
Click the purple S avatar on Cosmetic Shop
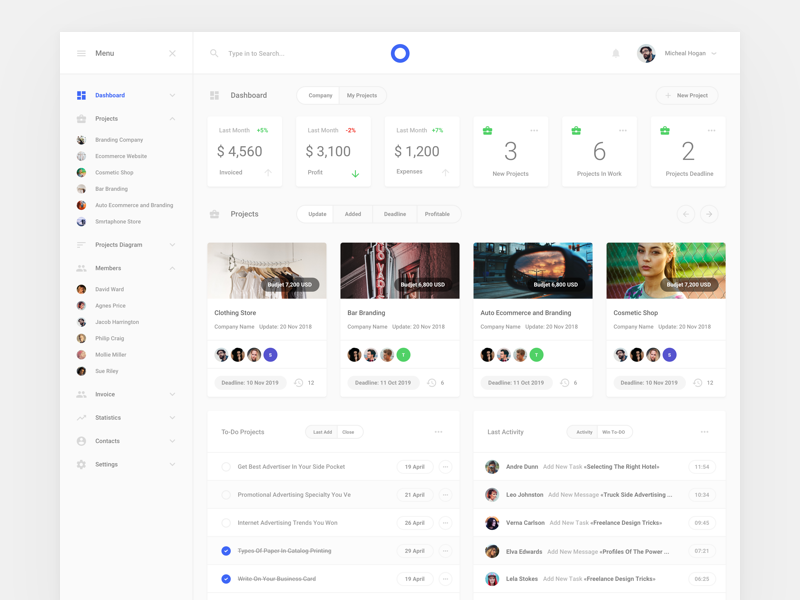coord(669,355)
